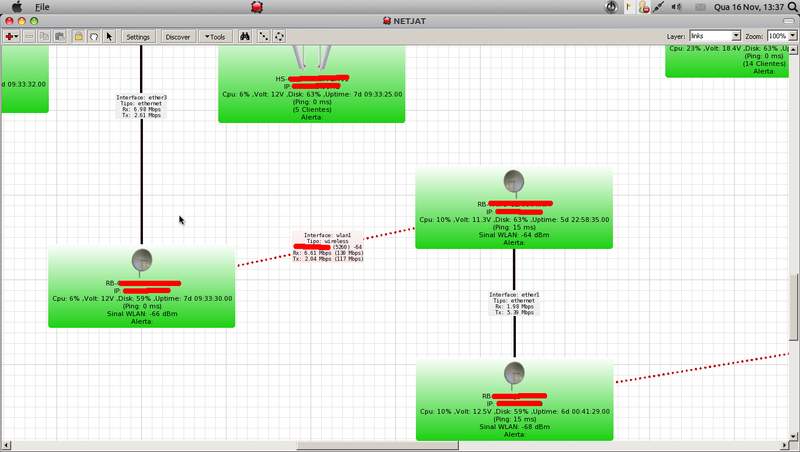Click the horizontal scrollbar right arrow
This screenshot has width=800, height=452.
click(785, 446)
